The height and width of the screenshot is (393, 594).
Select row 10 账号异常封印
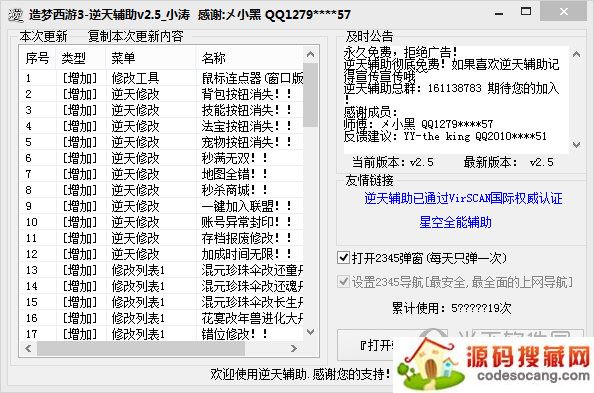click(x=162, y=222)
